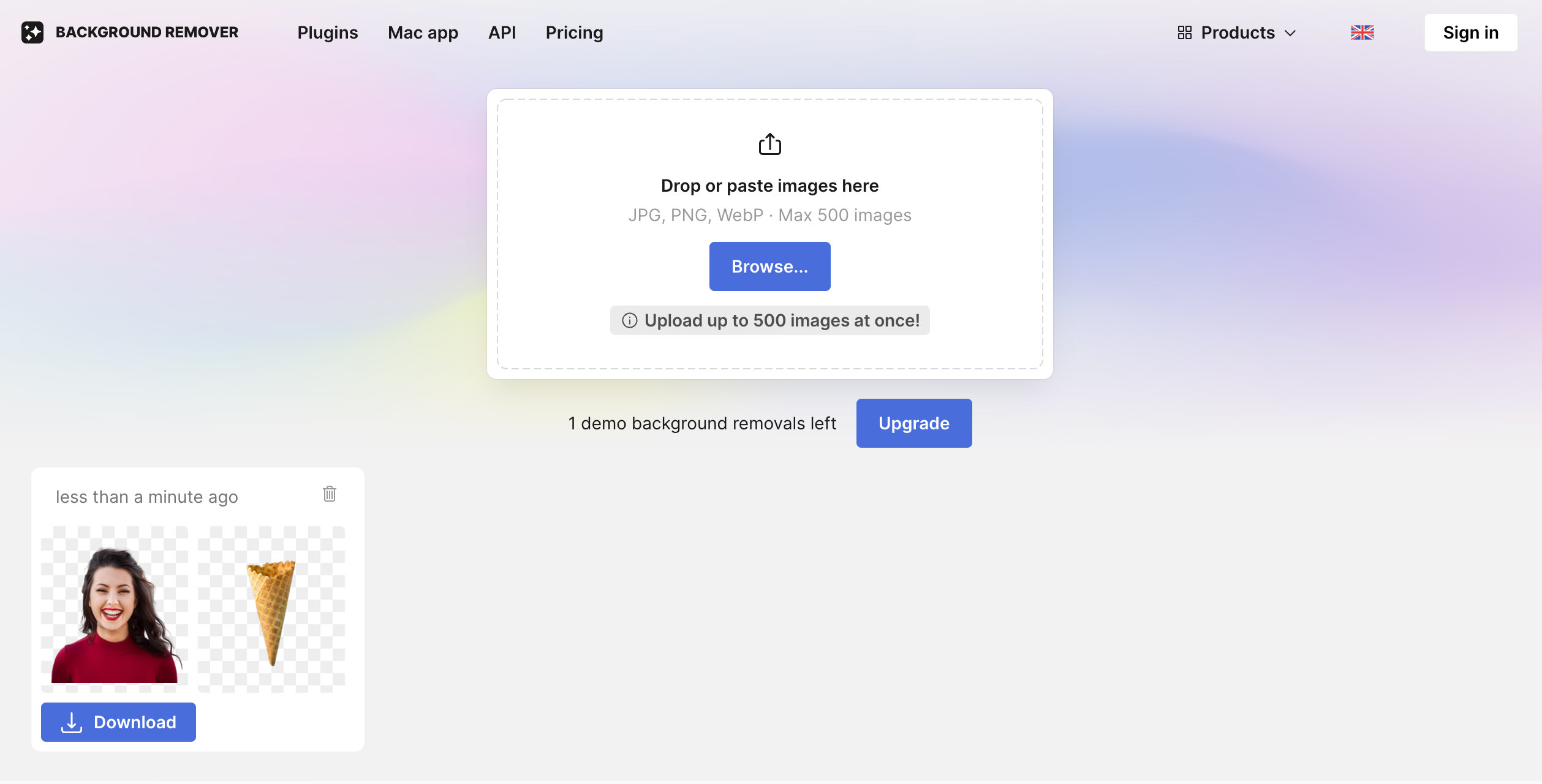The image size is (1542, 784).
Task: Open the ice cream cone thumbnail
Action: click(271, 609)
